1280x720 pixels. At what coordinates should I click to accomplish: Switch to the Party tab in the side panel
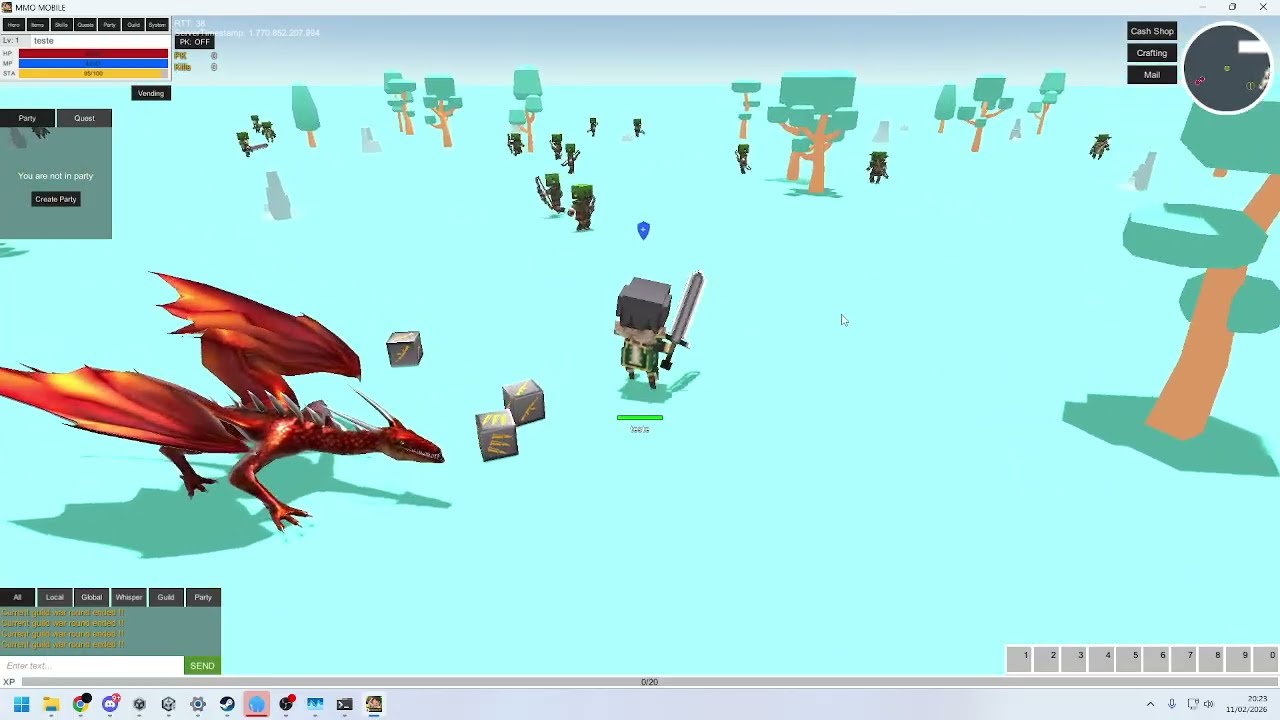click(27, 118)
